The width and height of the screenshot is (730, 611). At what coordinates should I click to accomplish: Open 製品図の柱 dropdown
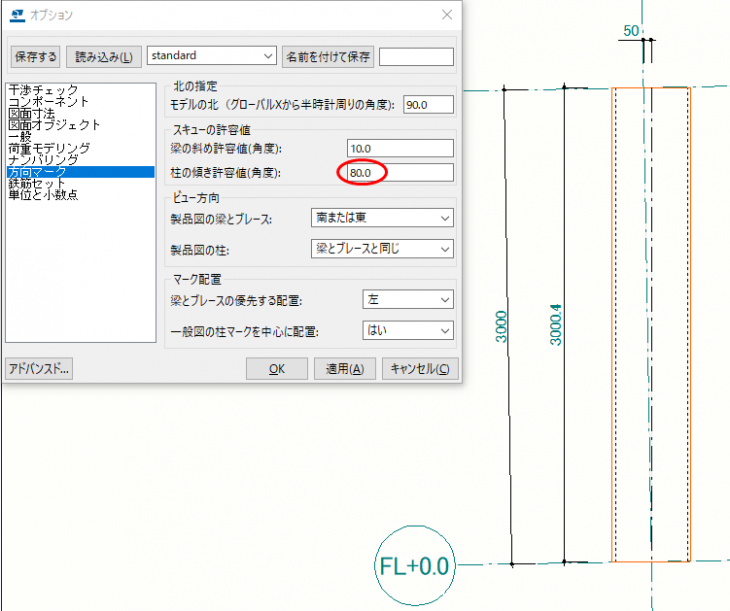(x=382, y=249)
